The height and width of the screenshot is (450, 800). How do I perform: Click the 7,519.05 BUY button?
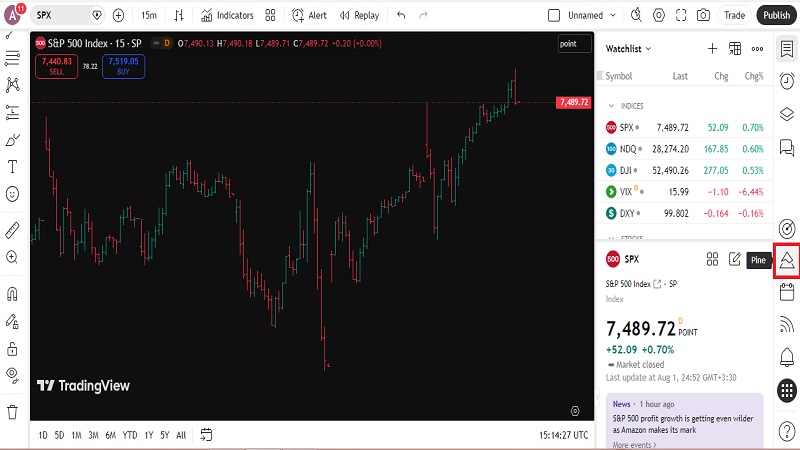[123, 66]
